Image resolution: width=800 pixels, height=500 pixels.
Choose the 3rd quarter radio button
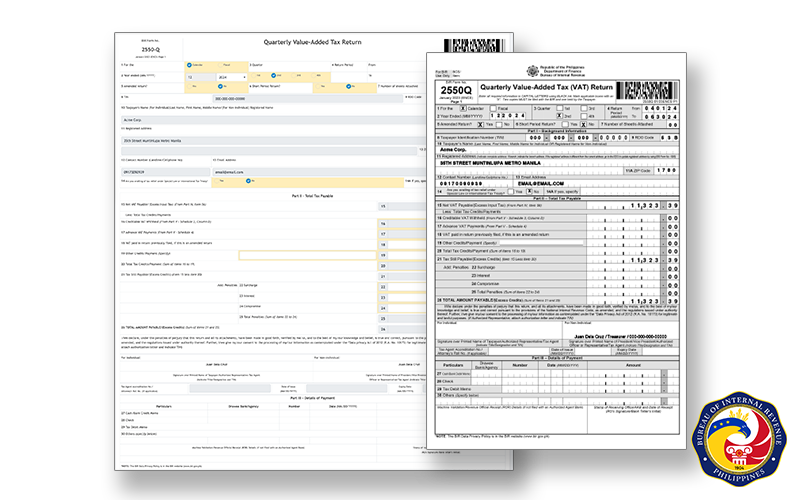[x=294, y=76]
